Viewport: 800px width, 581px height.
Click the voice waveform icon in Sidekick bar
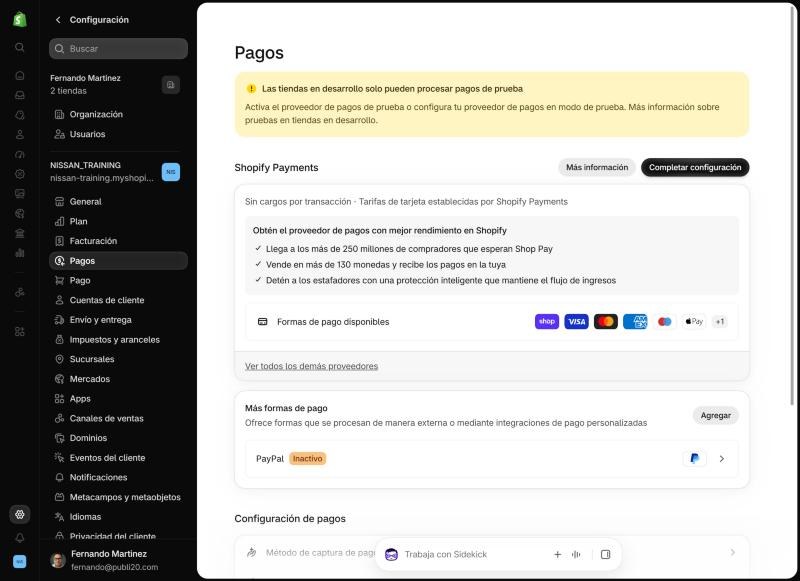tap(576, 554)
